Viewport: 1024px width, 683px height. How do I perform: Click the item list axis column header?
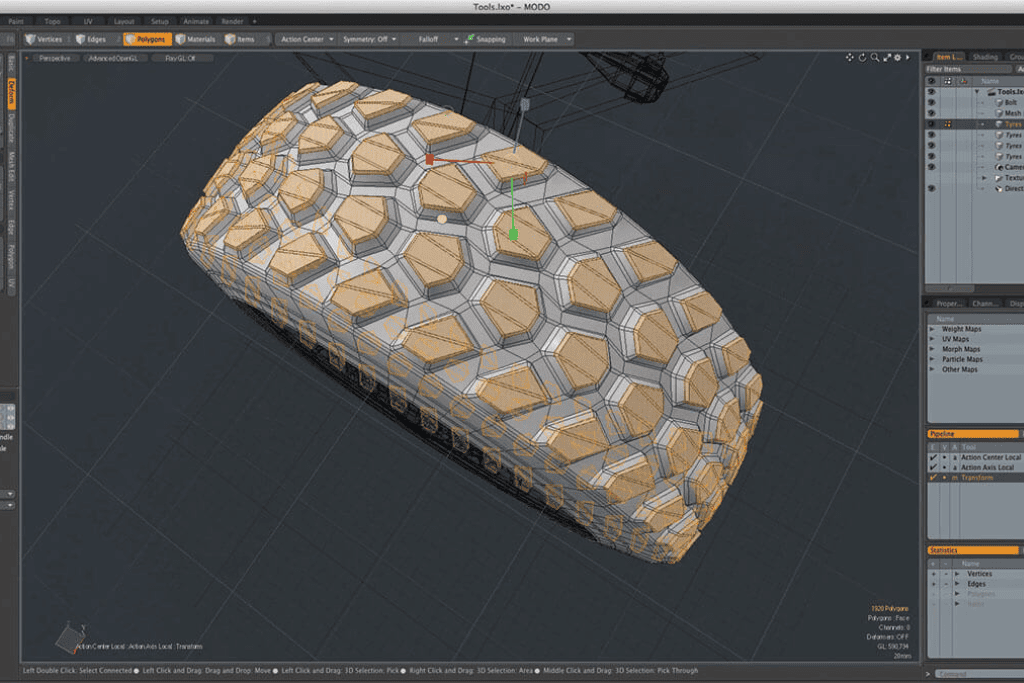tap(963, 81)
